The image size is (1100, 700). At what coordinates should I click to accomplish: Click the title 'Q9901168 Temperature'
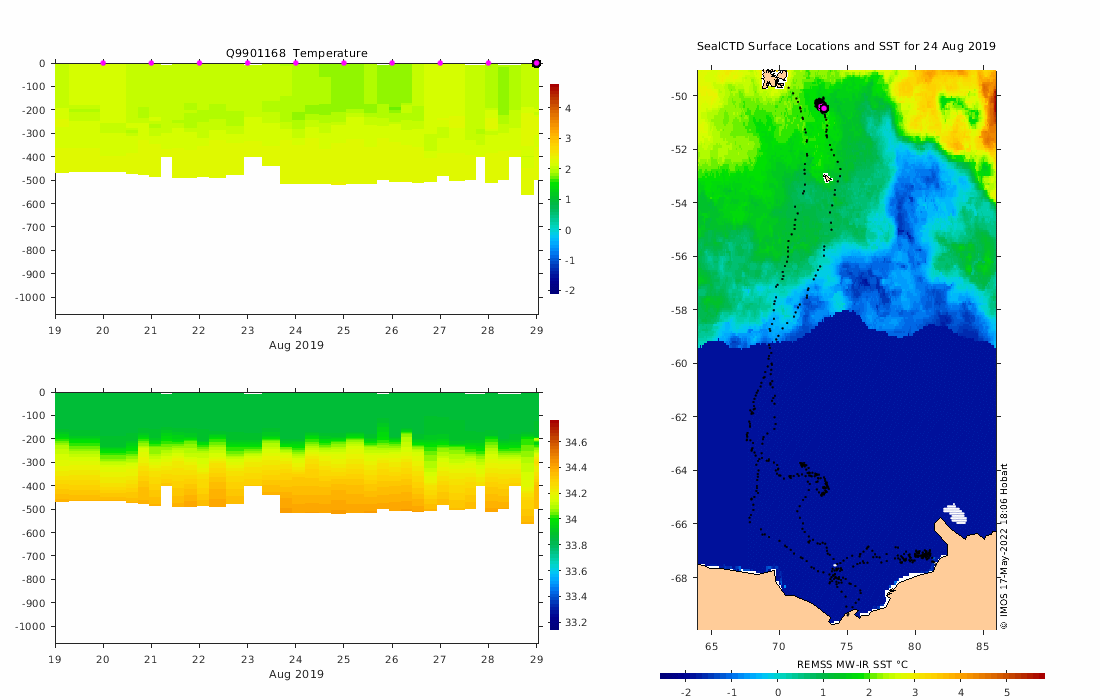pyautogui.click(x=297, y=53)
